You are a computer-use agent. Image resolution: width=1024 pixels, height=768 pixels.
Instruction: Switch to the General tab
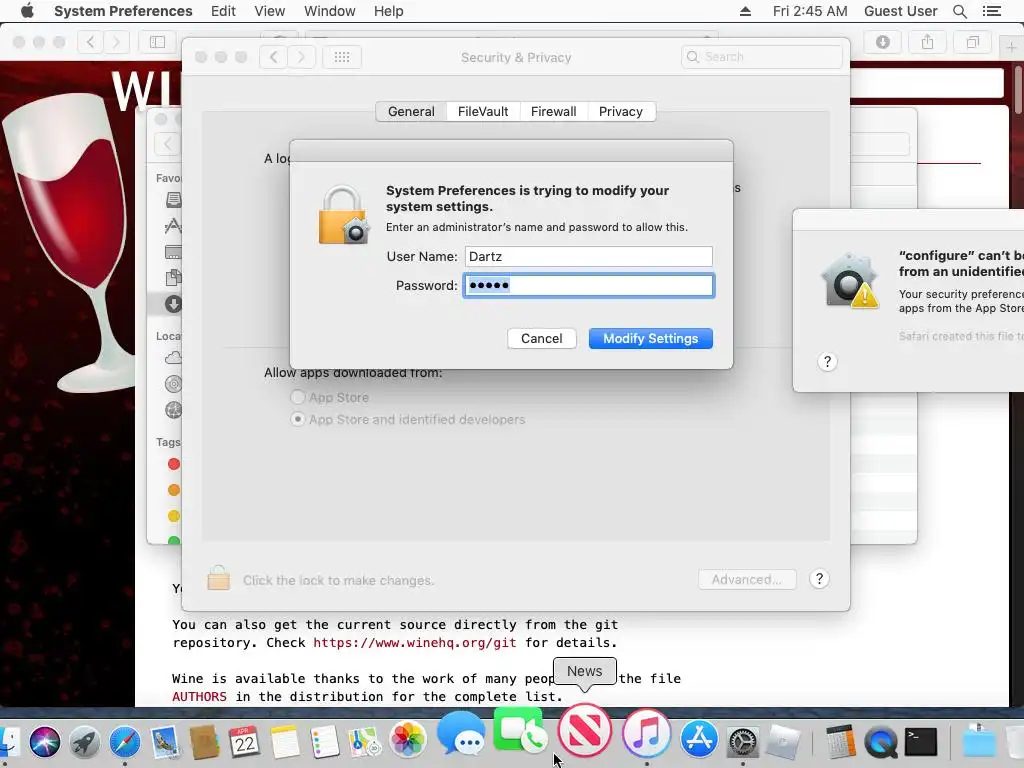point(411,112)
